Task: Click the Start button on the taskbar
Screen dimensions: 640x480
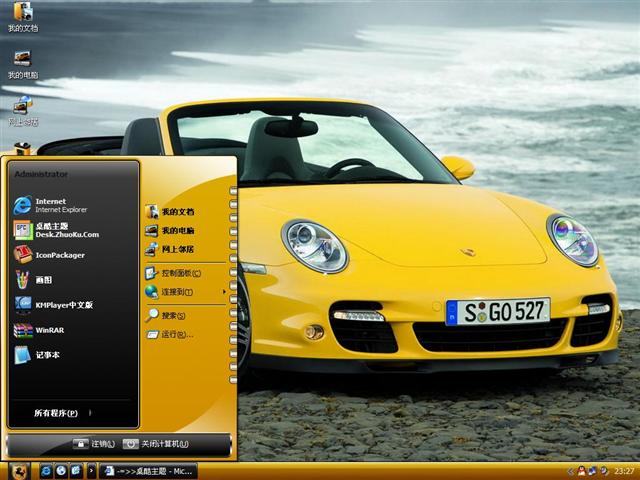Action: [x=18, y=470]
